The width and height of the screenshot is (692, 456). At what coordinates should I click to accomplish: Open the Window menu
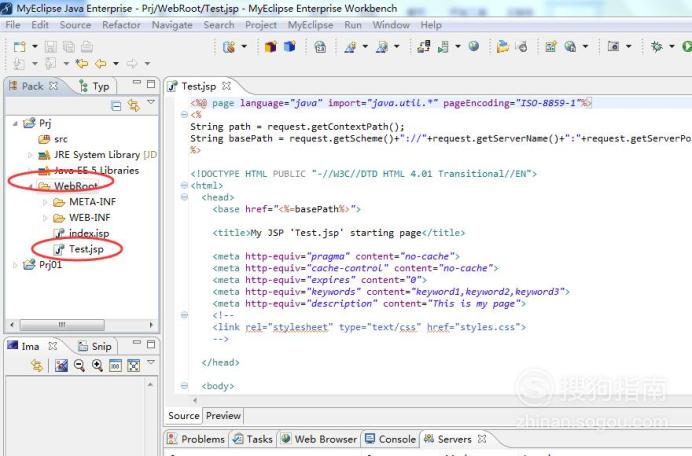[x=391, y=25]
